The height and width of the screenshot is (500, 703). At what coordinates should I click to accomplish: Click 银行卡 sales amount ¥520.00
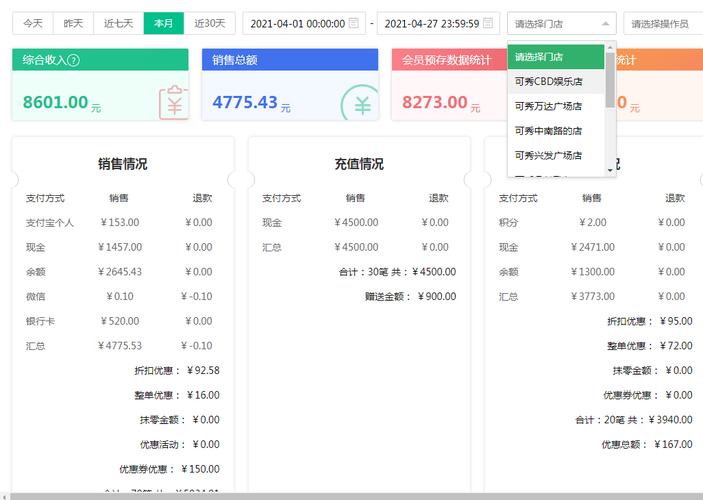(x=120, y=321)
